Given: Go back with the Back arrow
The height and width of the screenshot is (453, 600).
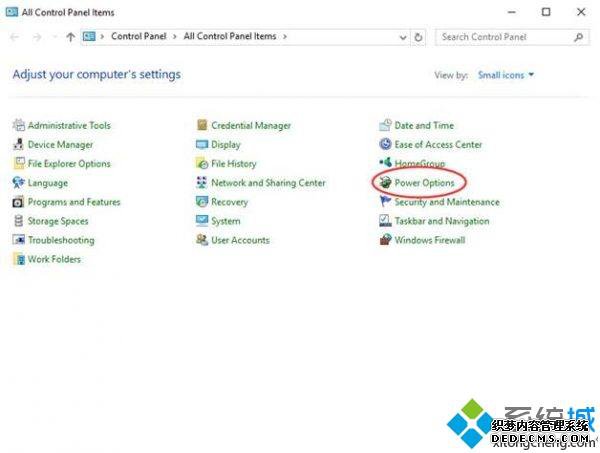Looking at the screenshot, I should click(x=15, y=37).
